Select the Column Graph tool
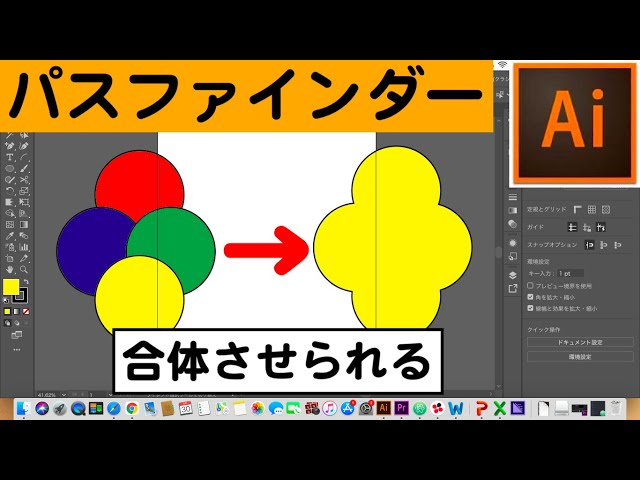 (24, 247)
